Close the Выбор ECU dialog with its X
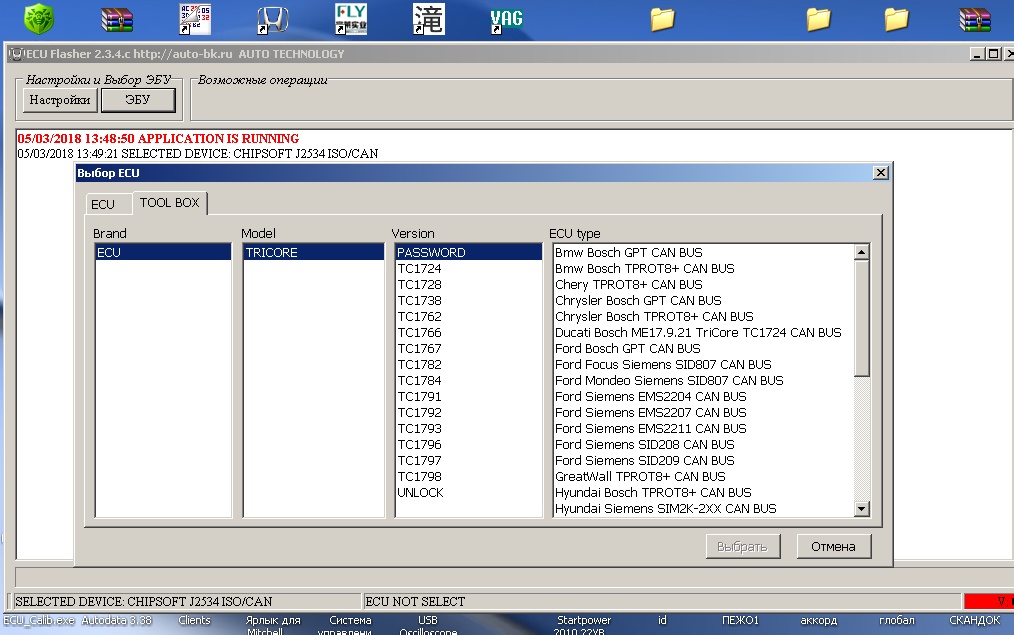 tap(881, 173)
